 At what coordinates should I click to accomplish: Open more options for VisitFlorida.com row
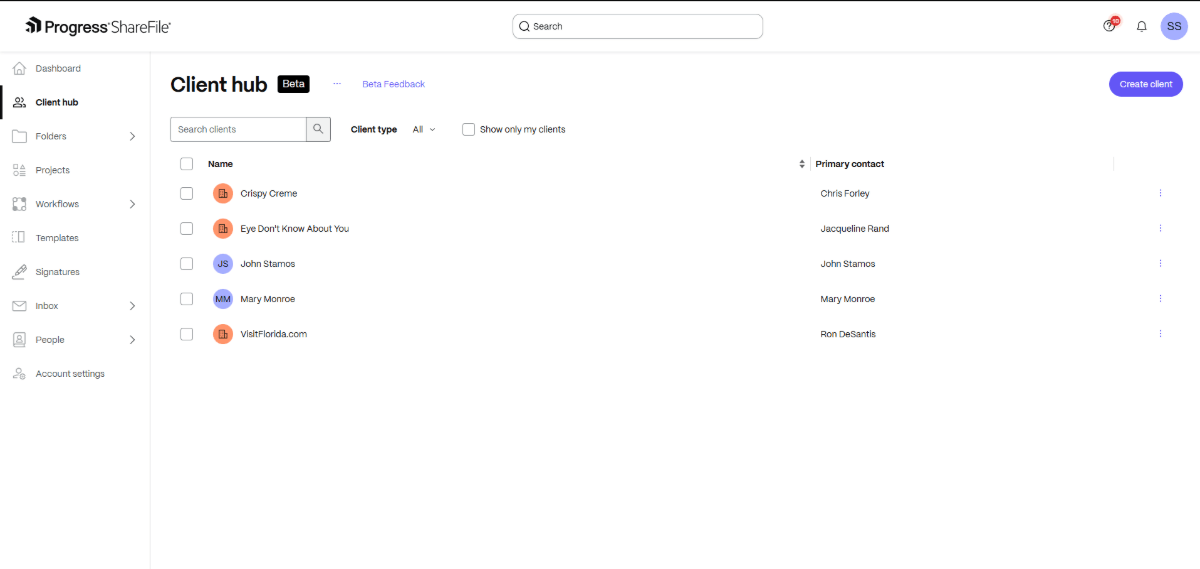tap(1160, 334)
